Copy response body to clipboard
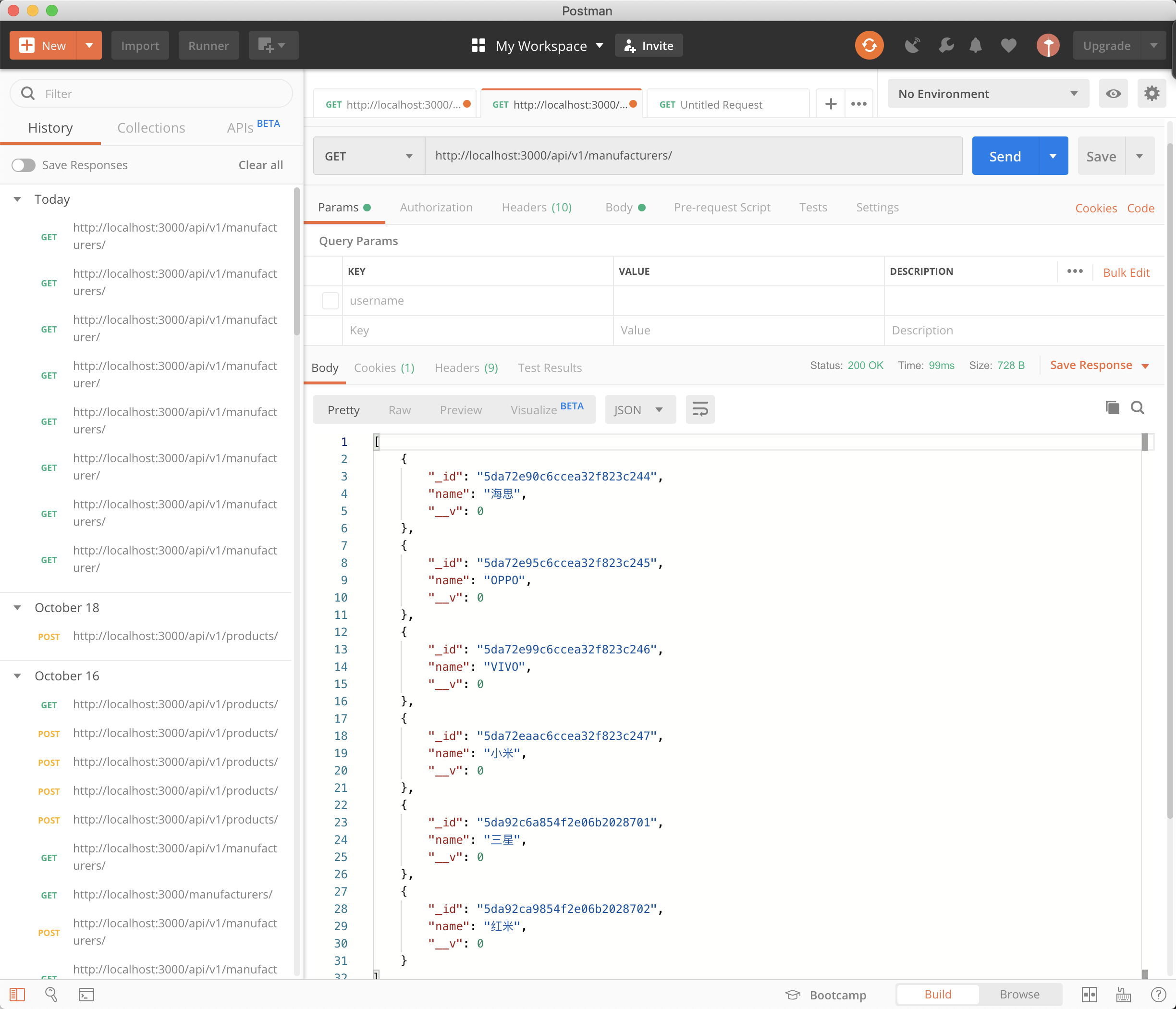The image size is (1176, 1009). point(1112,408)
